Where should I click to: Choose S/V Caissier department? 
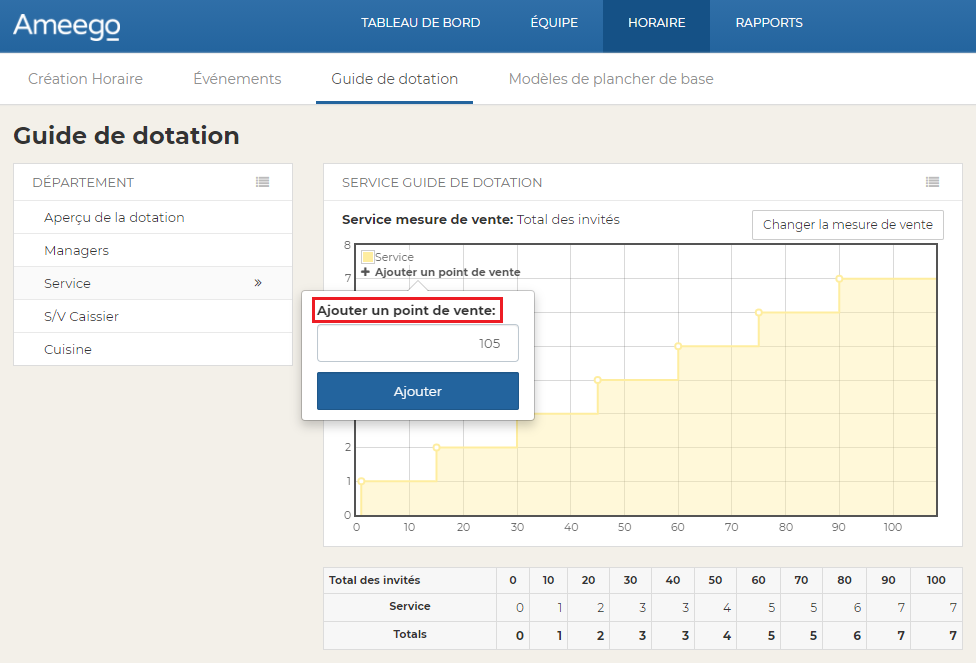[x=81, y=316]
